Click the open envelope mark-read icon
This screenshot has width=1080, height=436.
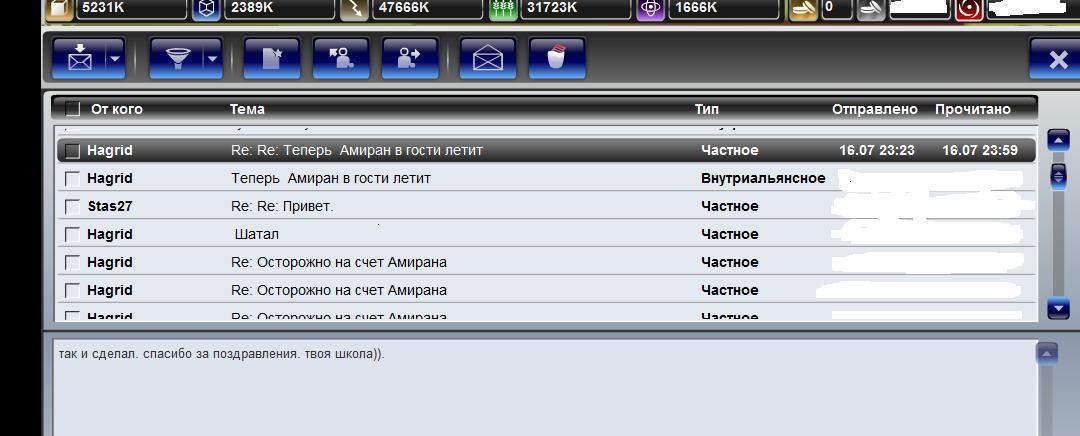pyautogui.click(x=488, y=59)
